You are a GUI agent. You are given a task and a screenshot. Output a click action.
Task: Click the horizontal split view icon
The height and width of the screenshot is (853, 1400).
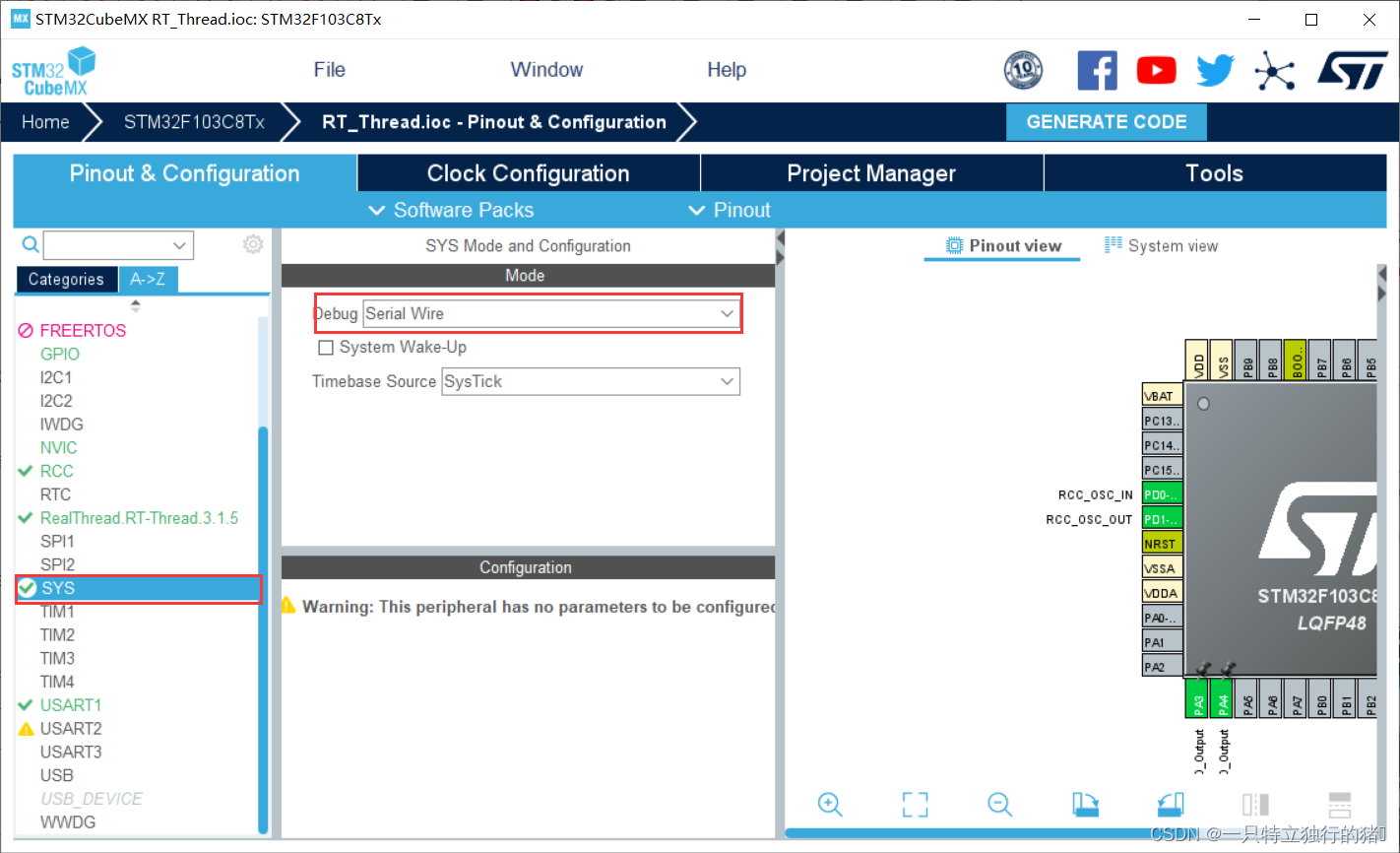click(1340, 805)
